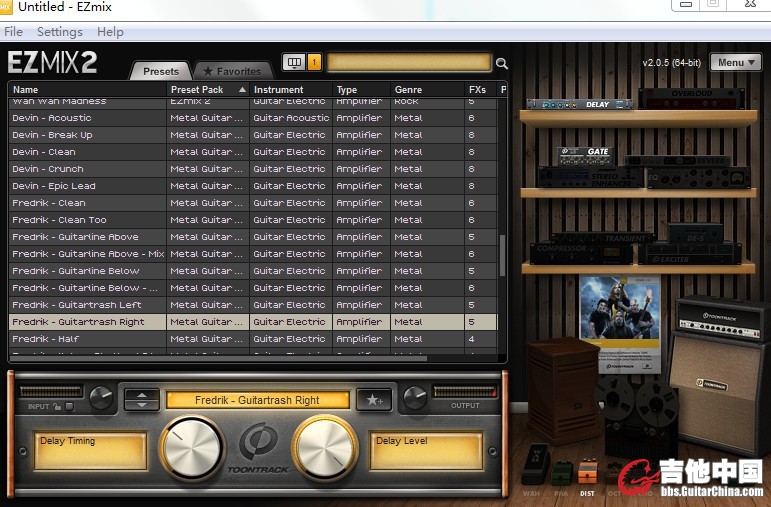Image resolution: width=771 pixels, height=507 pixels.
Task: Click the input level meter
Action: point(51,391)
